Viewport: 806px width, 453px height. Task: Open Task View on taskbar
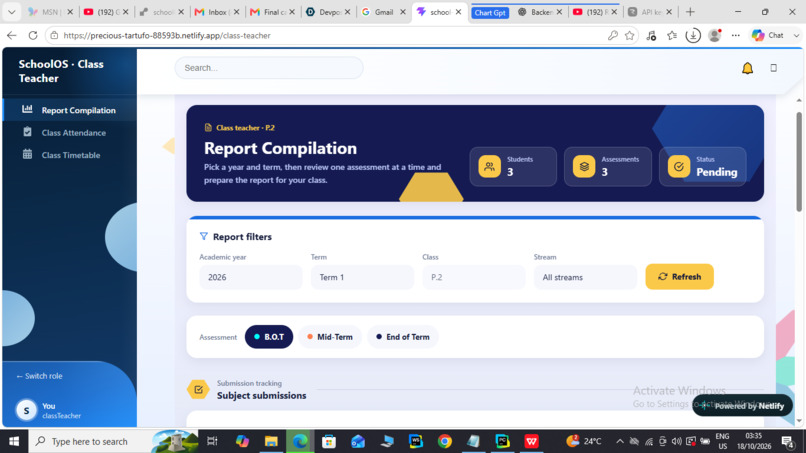pos(212,441)
